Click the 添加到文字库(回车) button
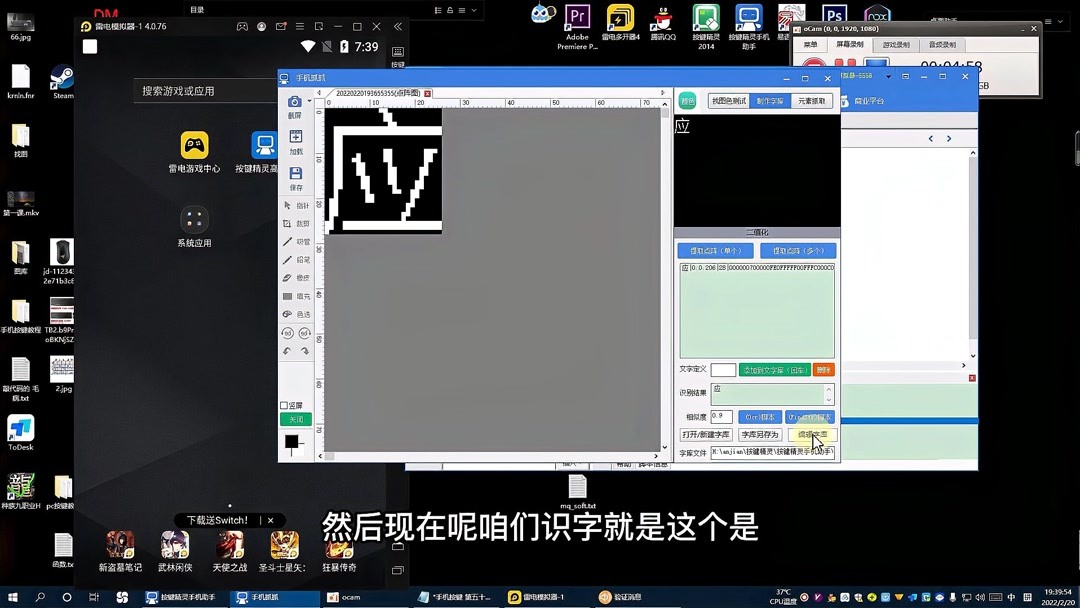Viewport: 1080px width, 608px height. click(x=775, y=370)
